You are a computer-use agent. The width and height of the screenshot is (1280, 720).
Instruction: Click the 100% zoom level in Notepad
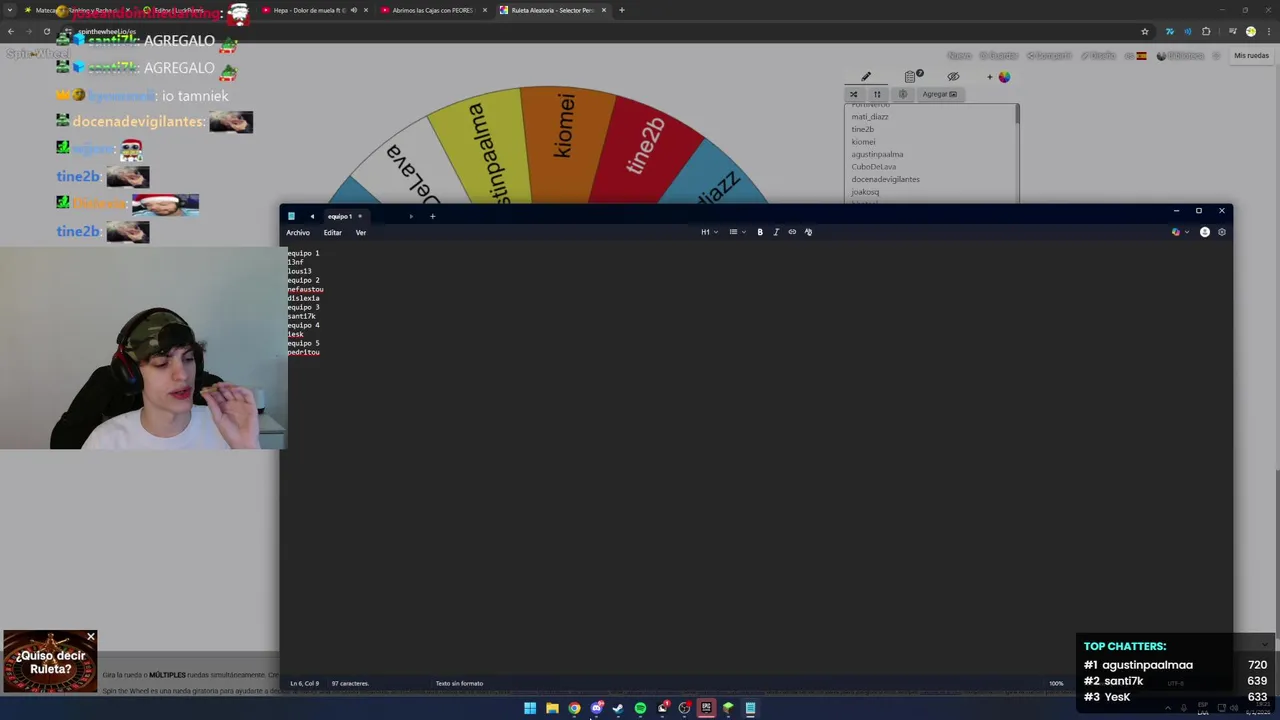[1056, 683]
